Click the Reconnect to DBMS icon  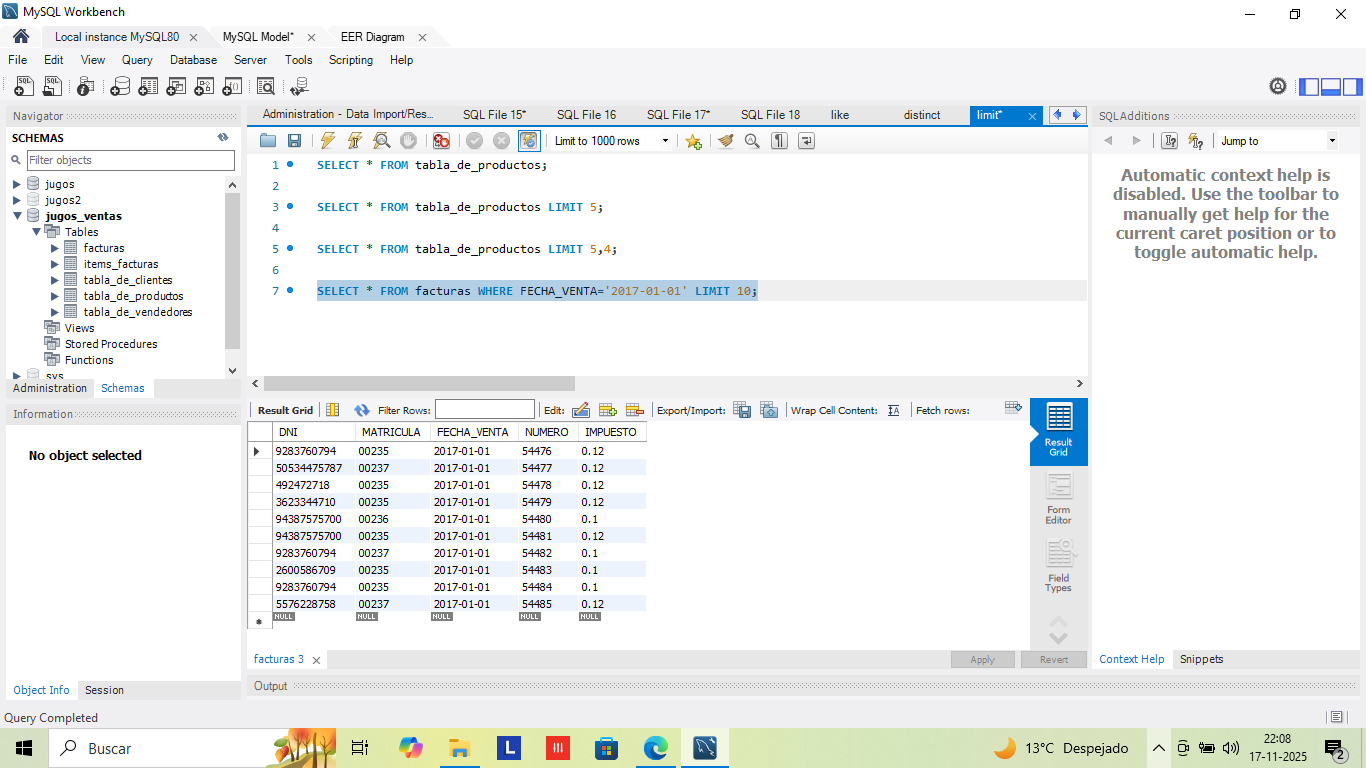tap(298, 87)
